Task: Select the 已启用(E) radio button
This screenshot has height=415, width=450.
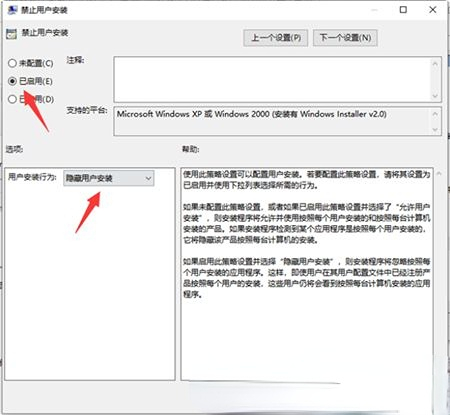Action: [12, 81]
